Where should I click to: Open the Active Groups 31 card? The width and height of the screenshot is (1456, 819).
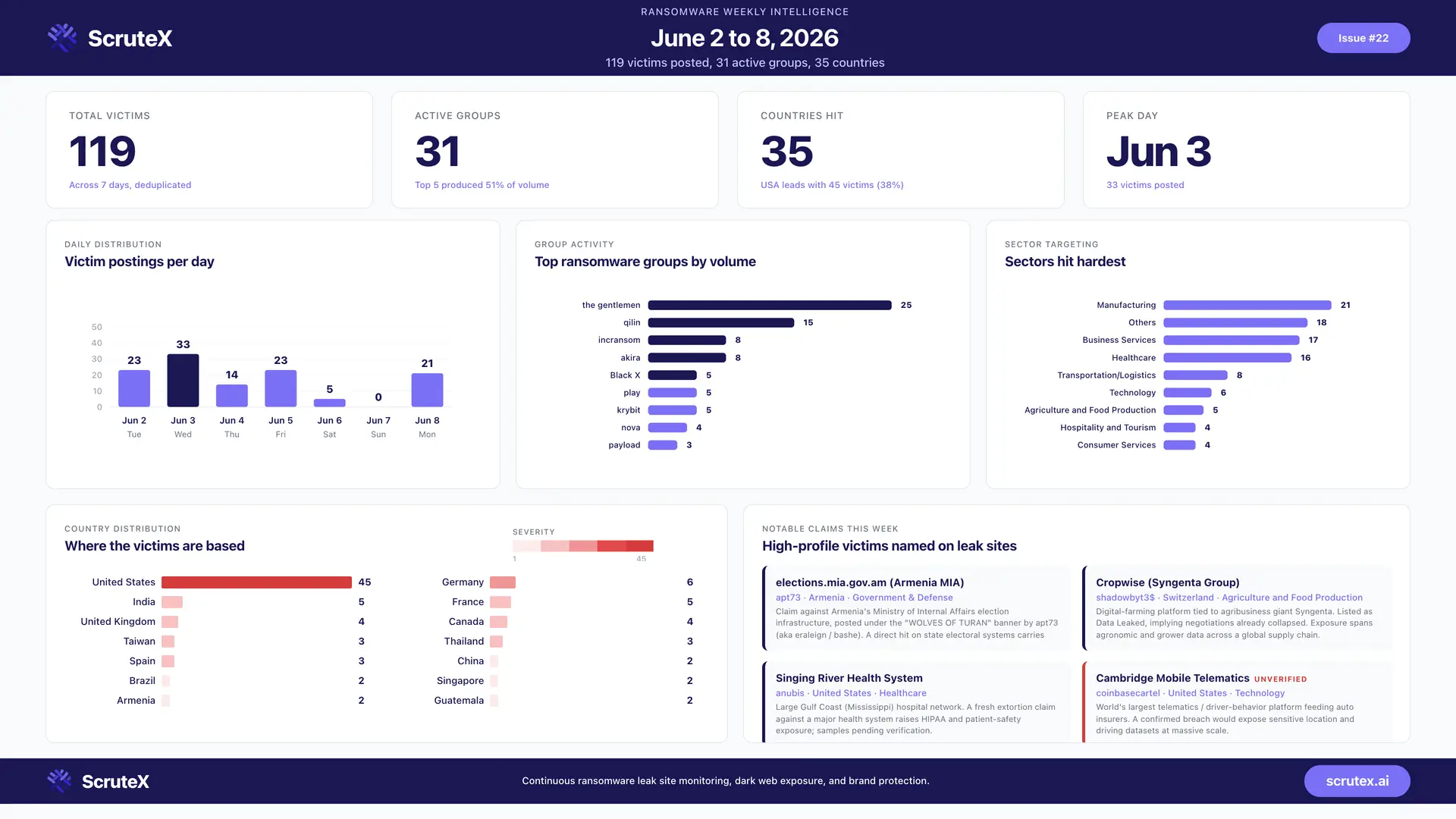coord(555,150)
